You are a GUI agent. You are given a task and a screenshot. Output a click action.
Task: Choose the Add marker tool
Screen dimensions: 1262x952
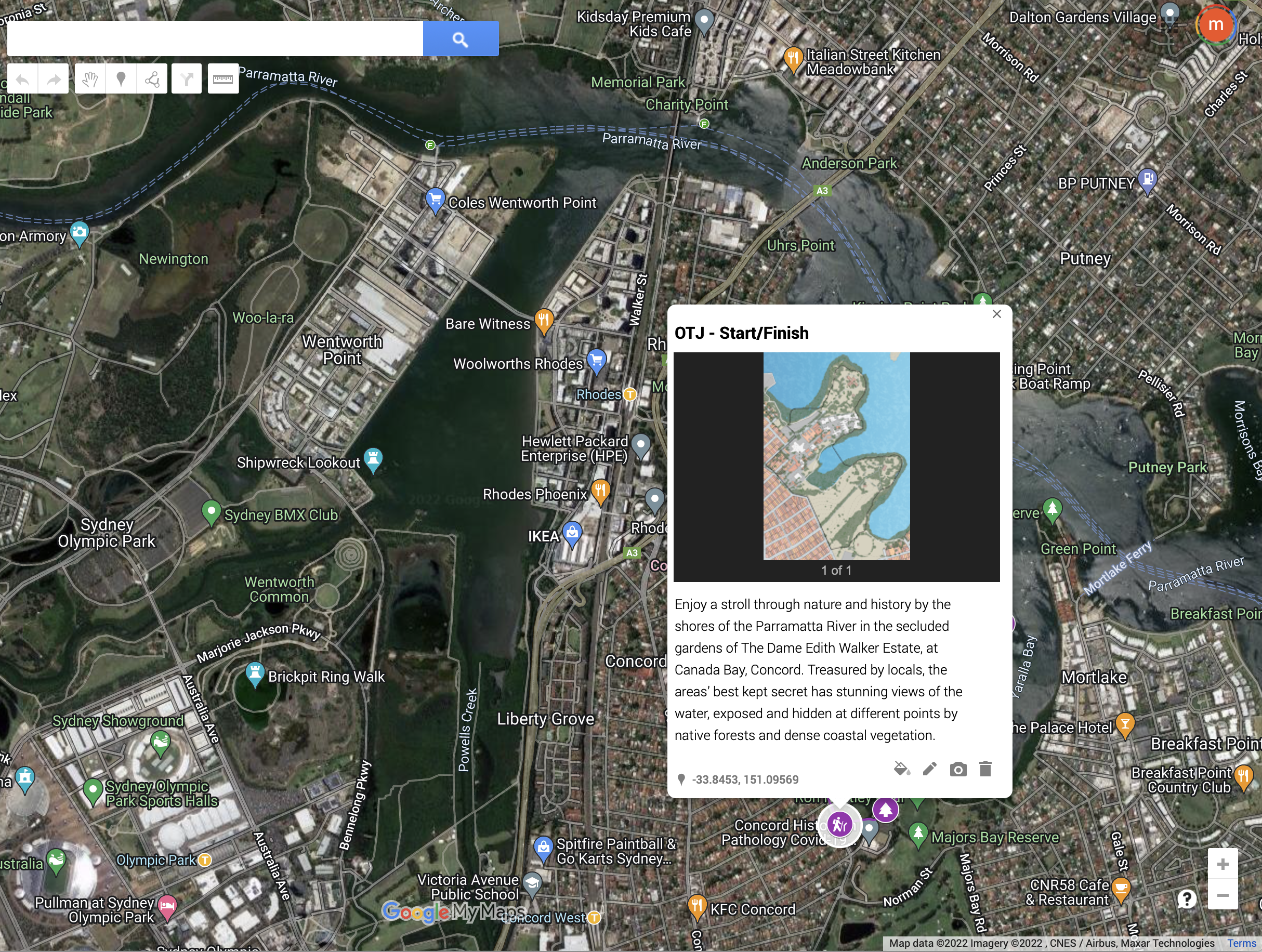point(121,78)
